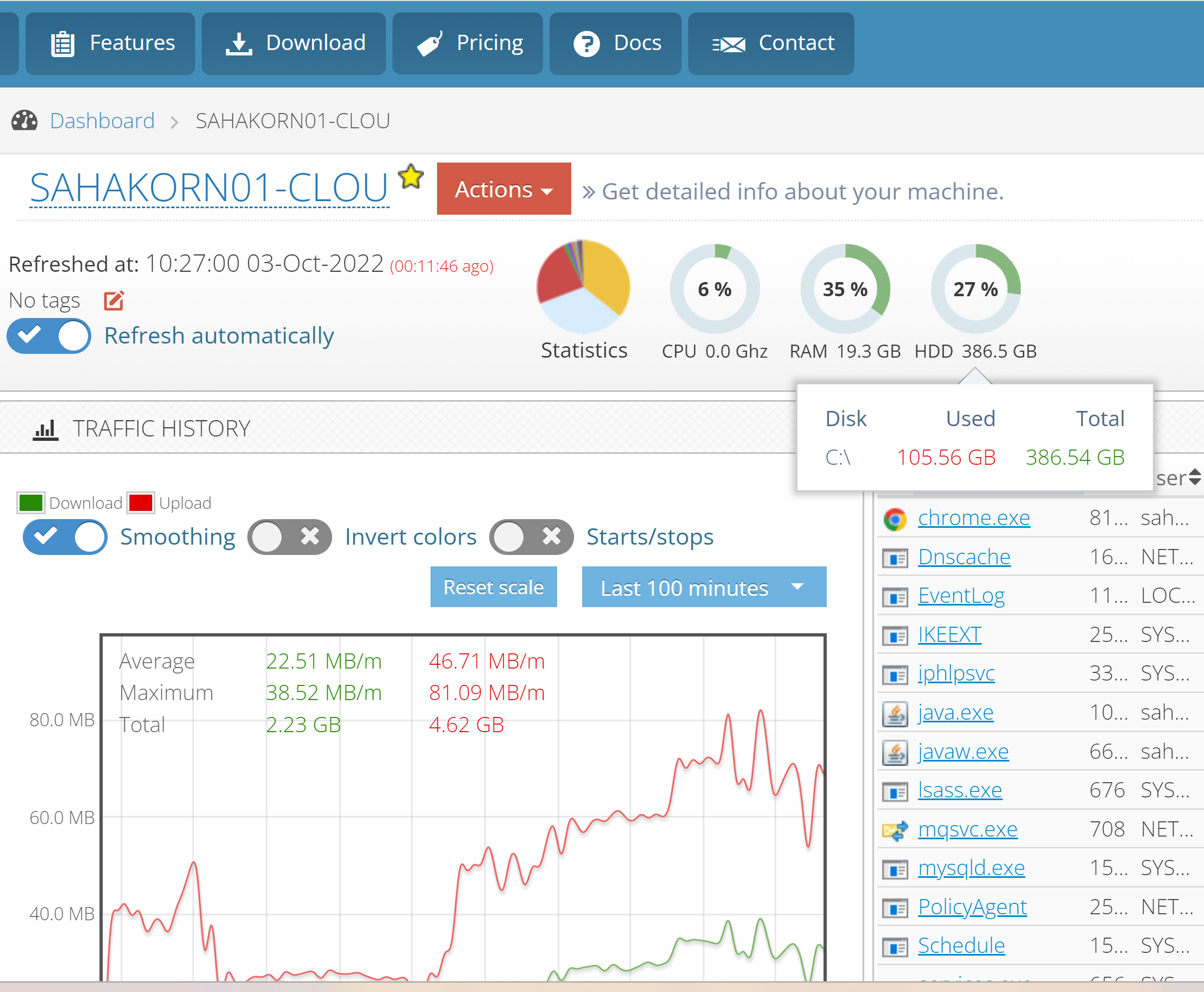Click the dashboard gauge icon in breadcrumb
The image size is (1204, 992).
[x=24, y=121]
